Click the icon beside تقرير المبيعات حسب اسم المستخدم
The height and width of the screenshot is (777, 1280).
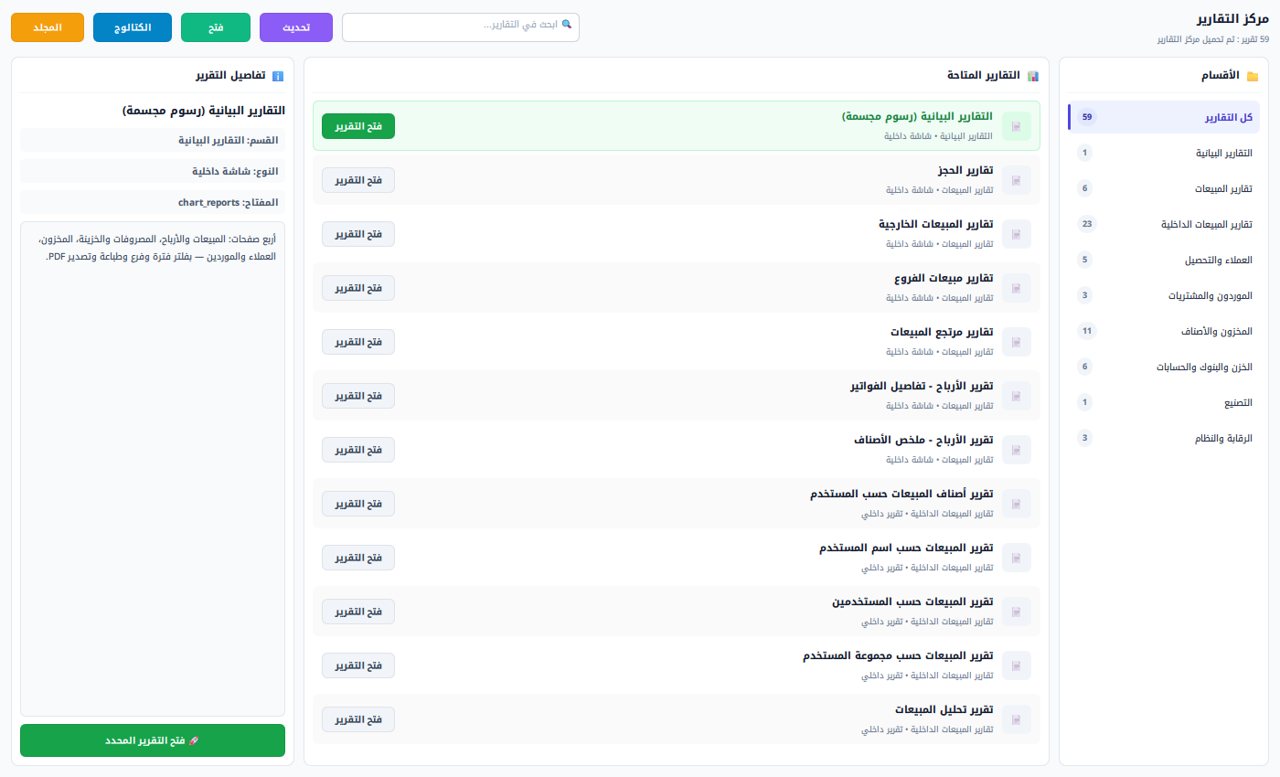1016,558
